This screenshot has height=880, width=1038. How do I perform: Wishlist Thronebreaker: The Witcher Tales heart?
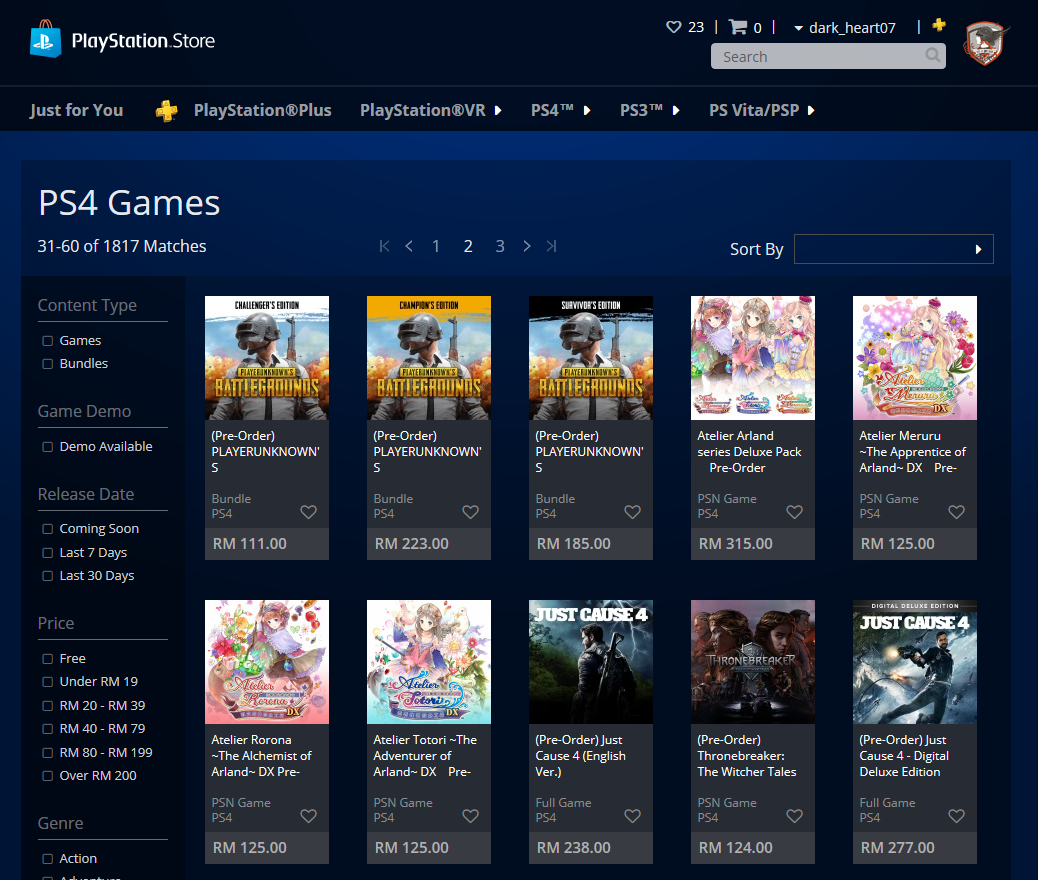[x=794, y=816]
